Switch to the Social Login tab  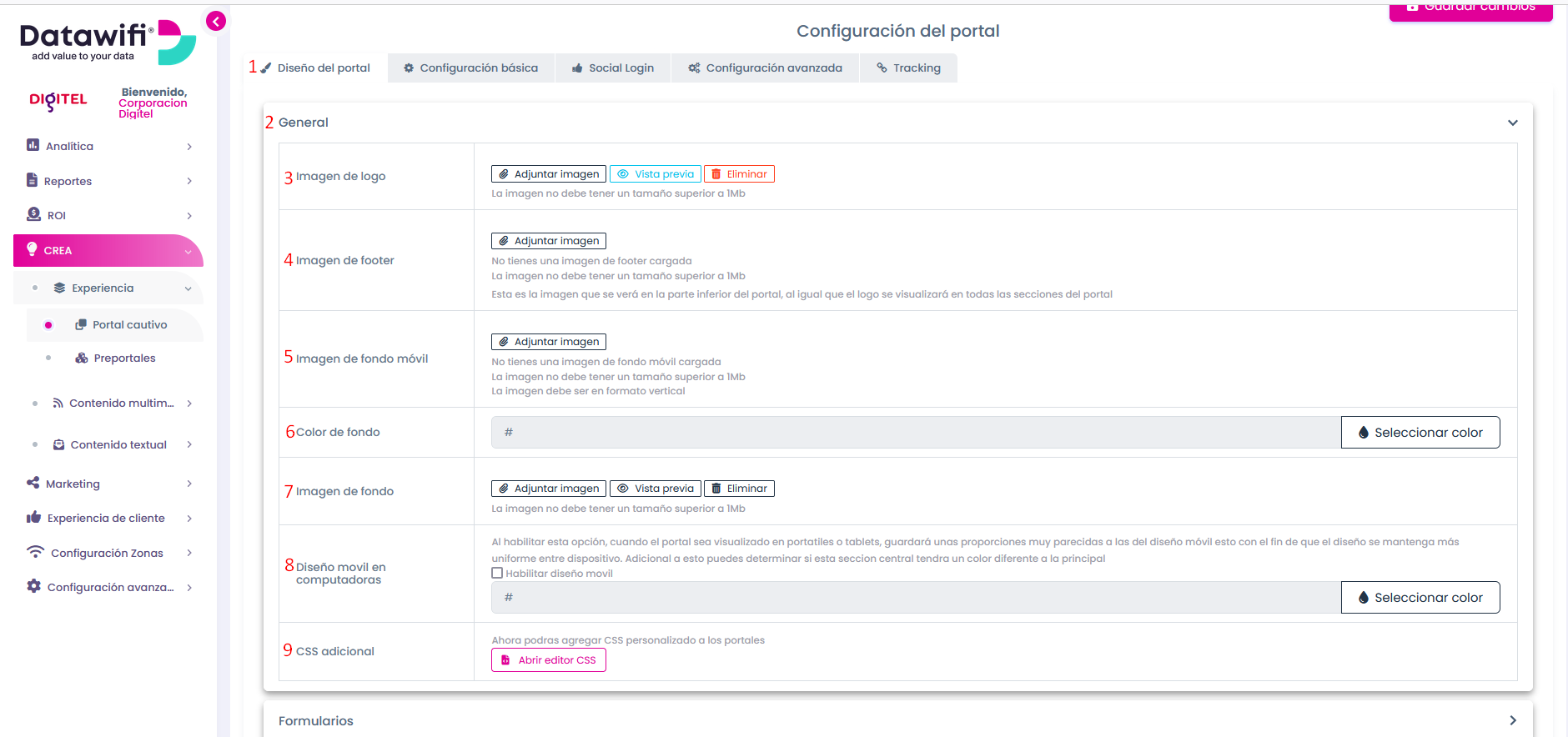click(x=613, y=68)
